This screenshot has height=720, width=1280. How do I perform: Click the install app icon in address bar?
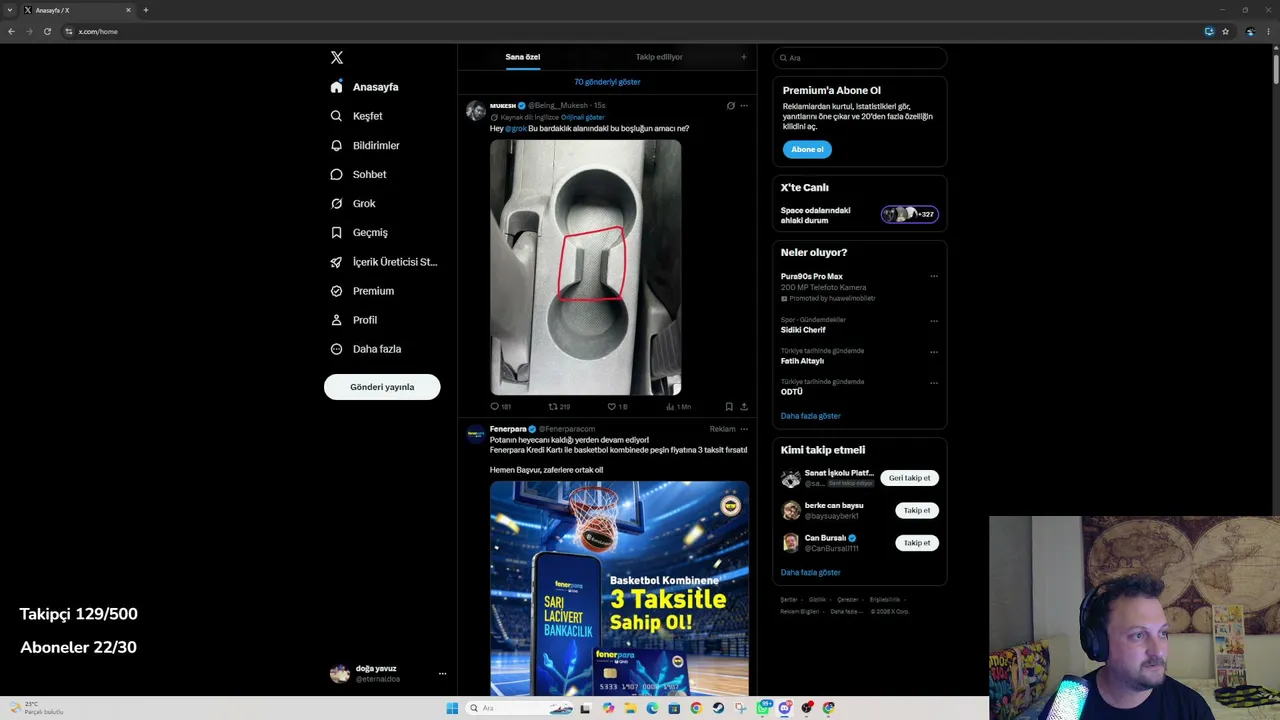click(1209, 31)
